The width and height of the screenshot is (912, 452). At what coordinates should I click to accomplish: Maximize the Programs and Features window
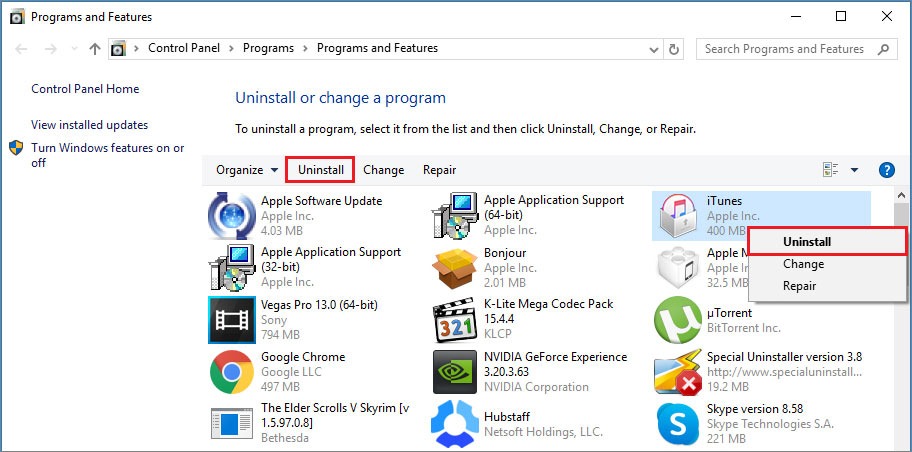point(841,16)
